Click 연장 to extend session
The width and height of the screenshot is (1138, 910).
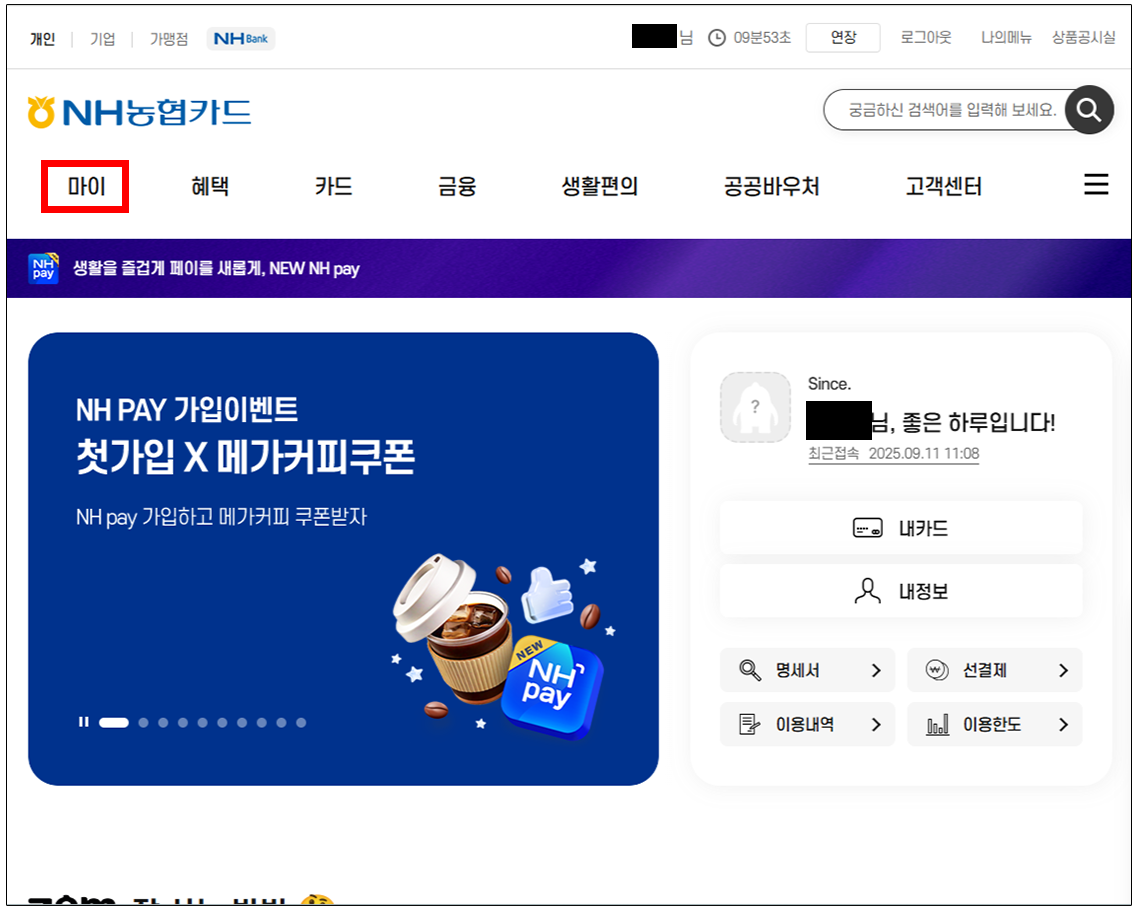pos(843,38)
